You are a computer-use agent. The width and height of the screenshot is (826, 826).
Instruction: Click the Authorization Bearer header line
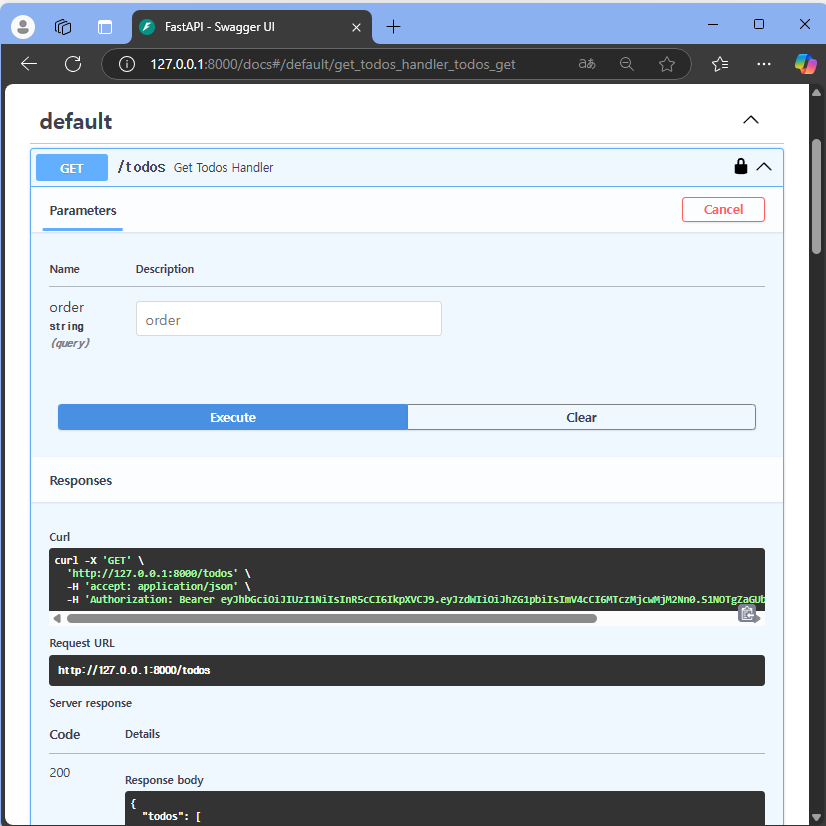[x=416, y=599]
